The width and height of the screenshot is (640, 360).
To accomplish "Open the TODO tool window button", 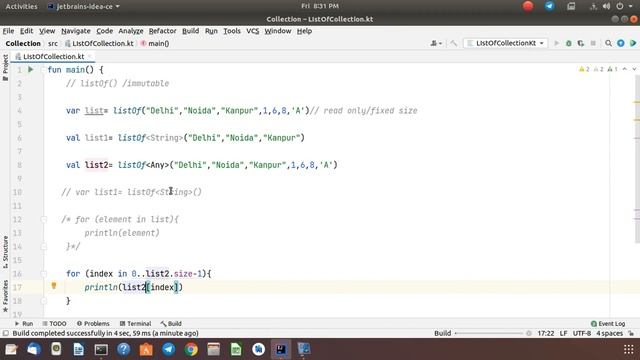I will coord(54,324).
